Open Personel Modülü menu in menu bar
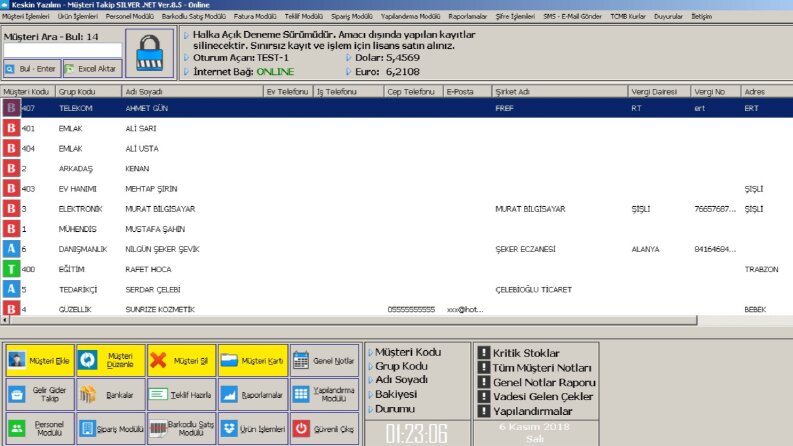Screen dimensions: 793x446 (129, 16)
